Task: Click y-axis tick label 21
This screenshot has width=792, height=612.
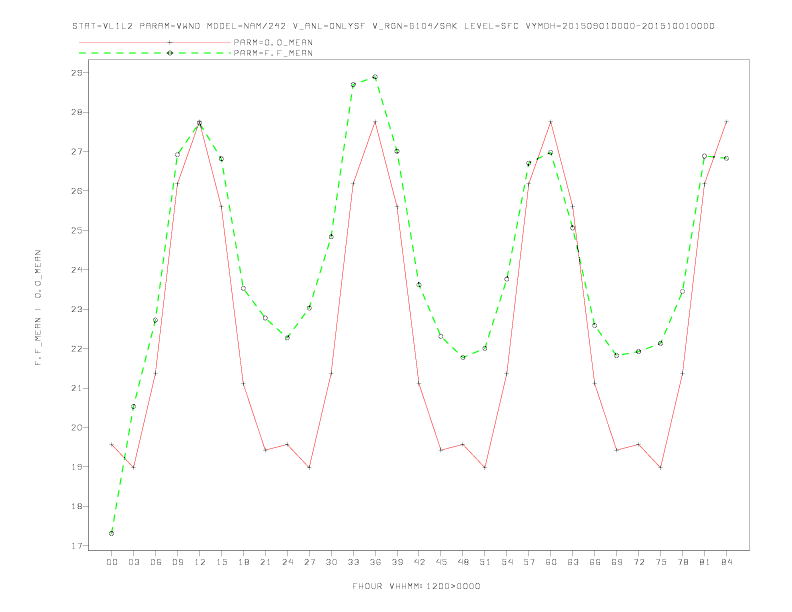Action: coord(77,388)
